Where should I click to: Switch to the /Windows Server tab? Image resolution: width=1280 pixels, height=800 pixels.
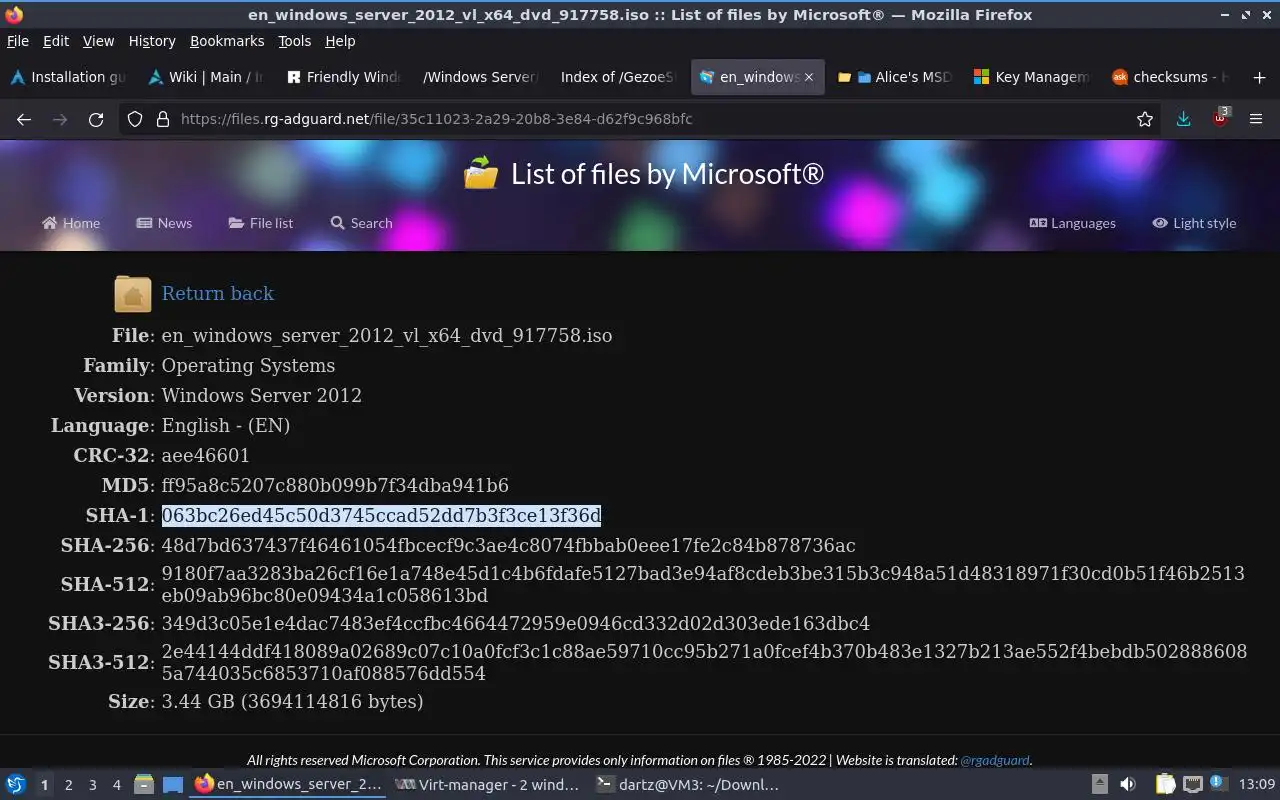click(x=481, y=77)
